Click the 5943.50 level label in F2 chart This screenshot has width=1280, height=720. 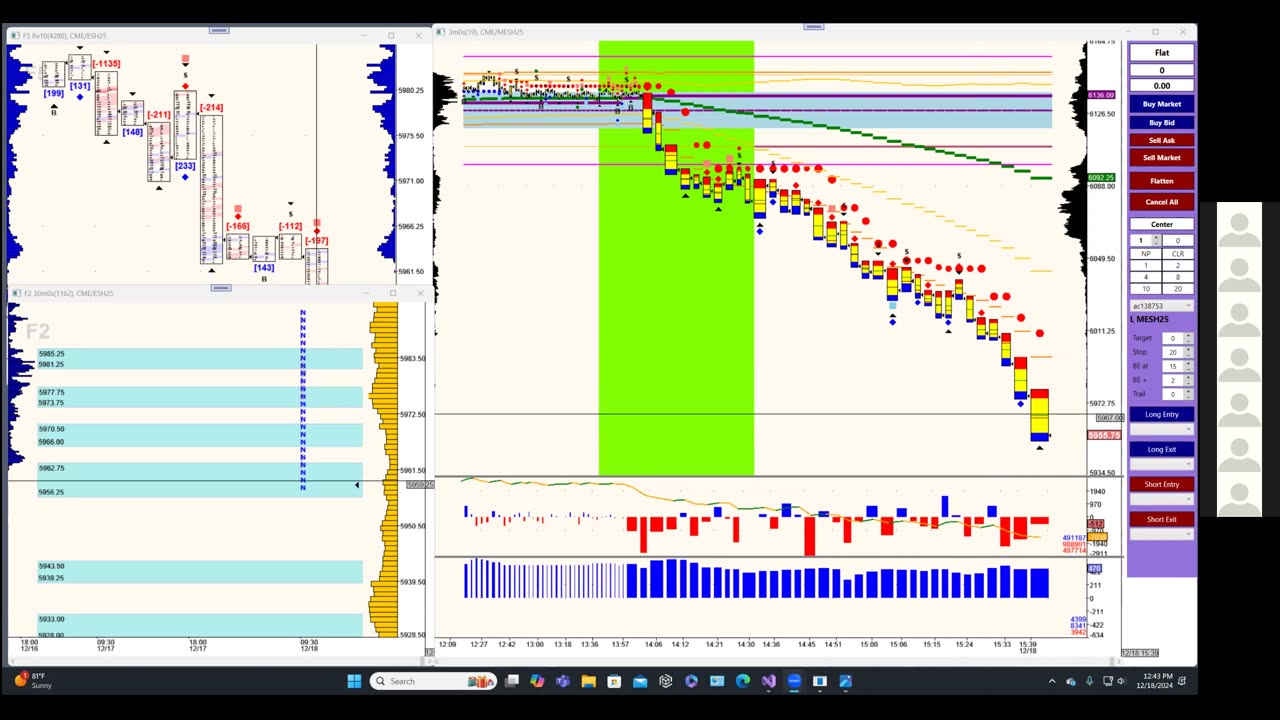(51, 566)
